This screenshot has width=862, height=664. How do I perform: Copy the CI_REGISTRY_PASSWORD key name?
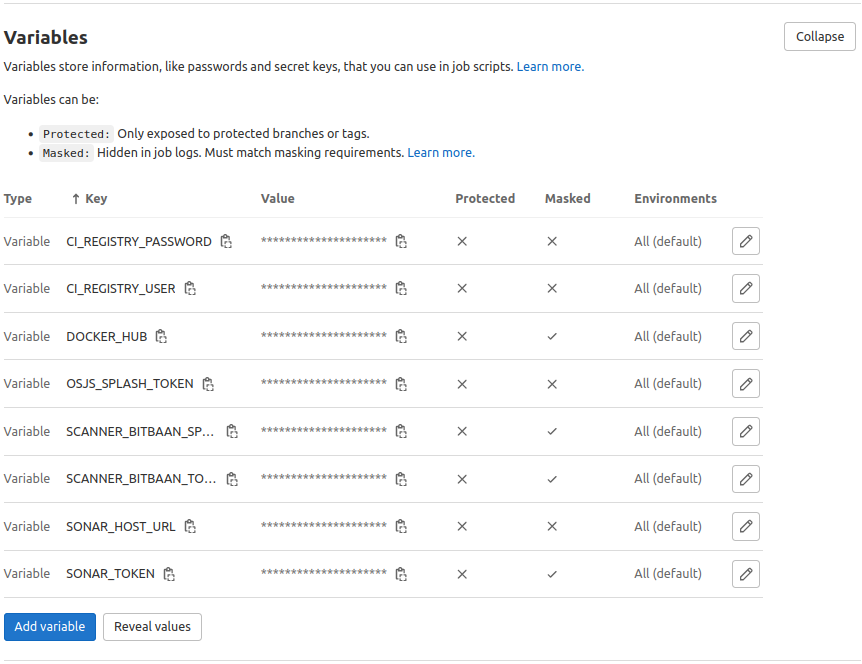pos(226,241)
